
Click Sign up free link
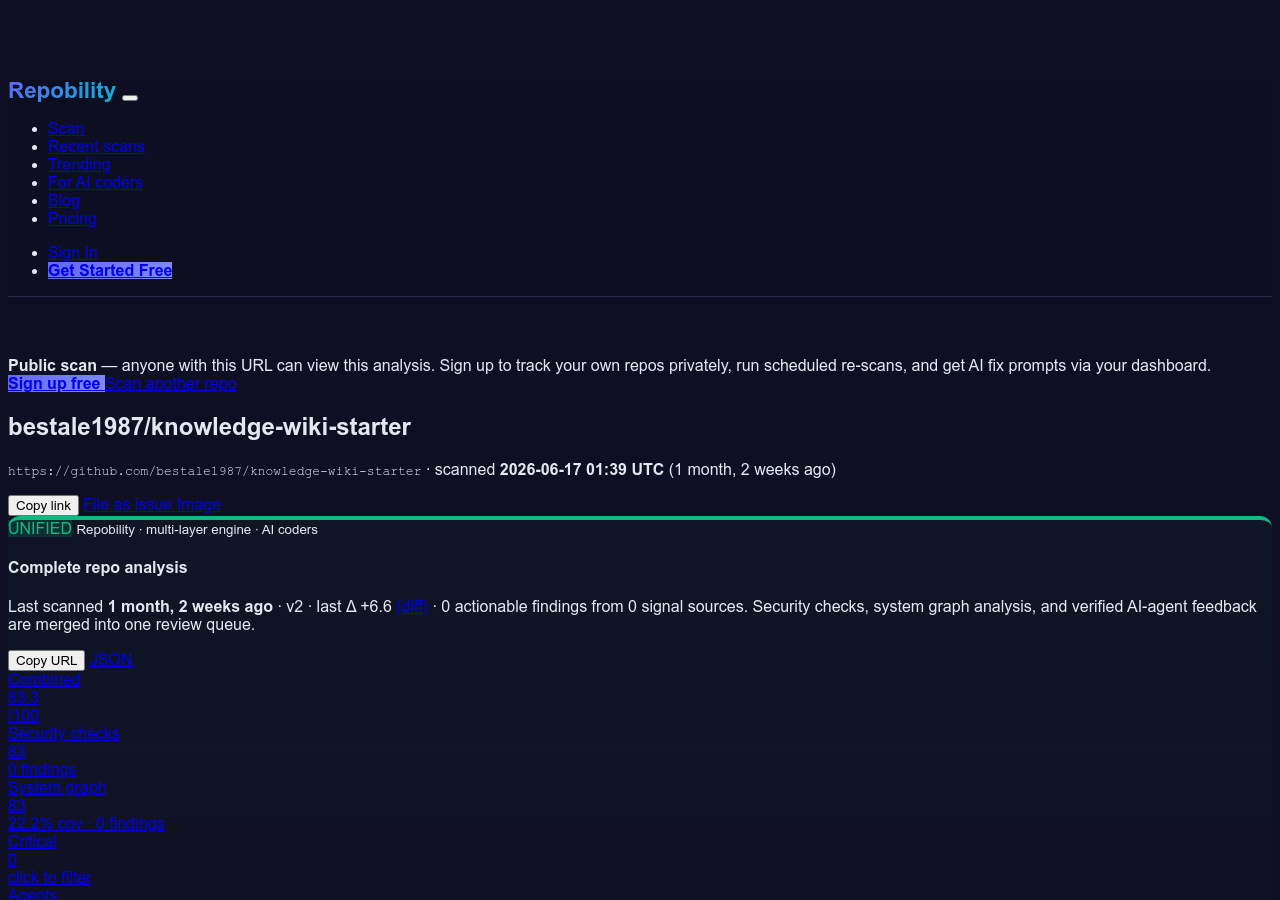56,383
